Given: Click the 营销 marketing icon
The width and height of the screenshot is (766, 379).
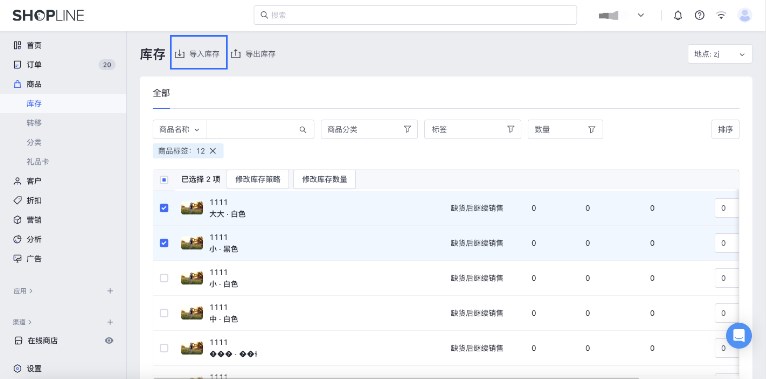Looking at the screenshot, I should tap(18, 220).
